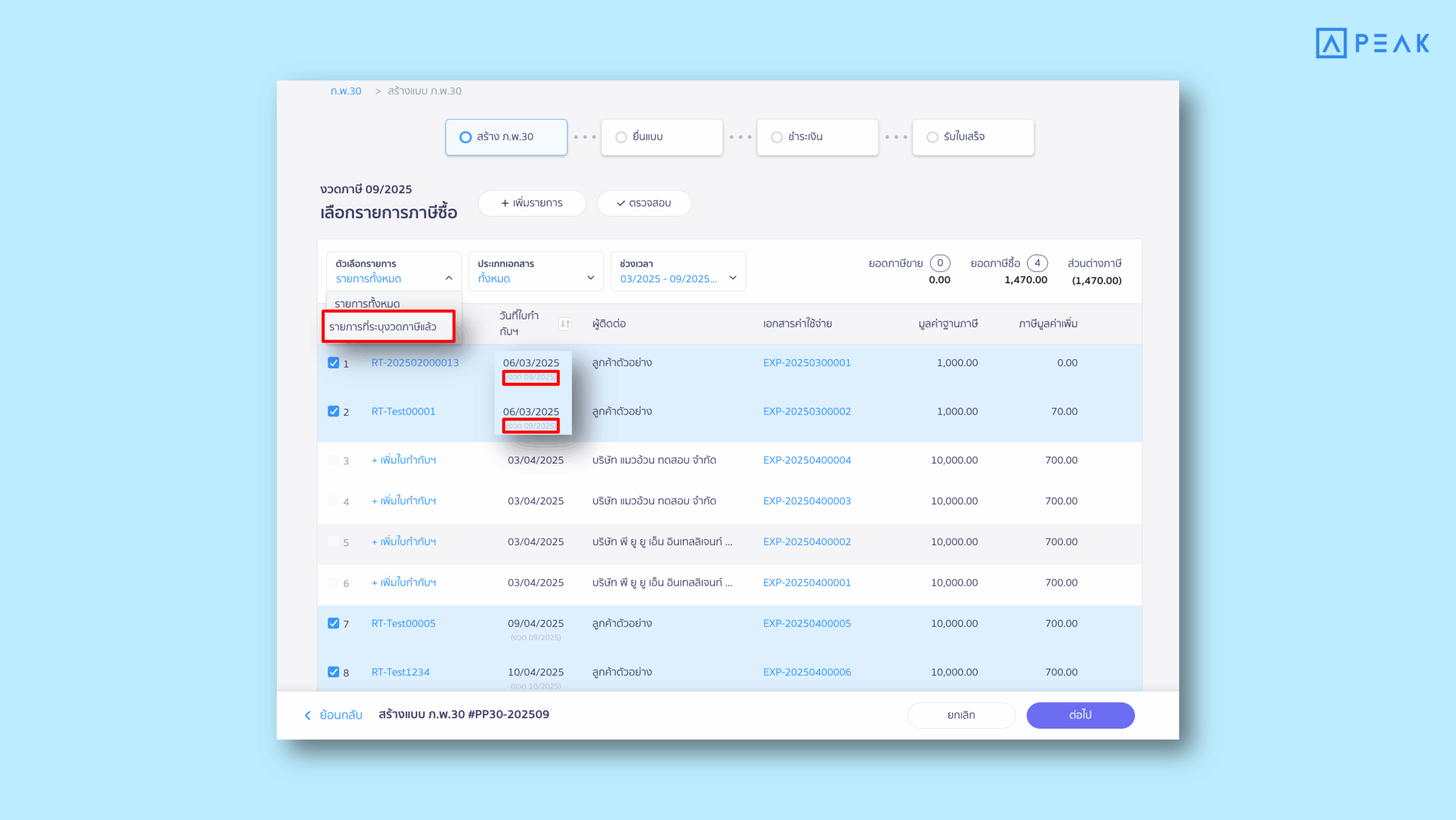The width and height of the screenshot is (1456, 820).
Task: Uncheck the checkbox for row 7
Action: point(333,624)
